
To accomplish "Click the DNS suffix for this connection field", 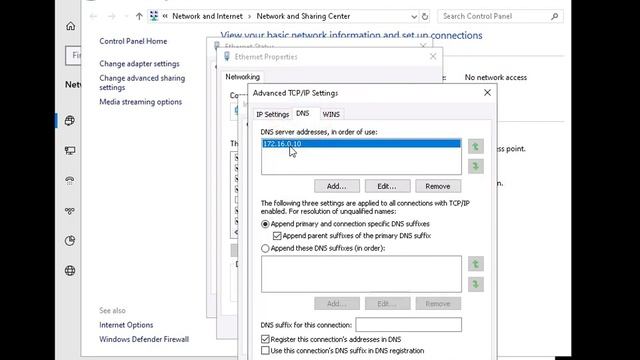I will coord(409,325).
